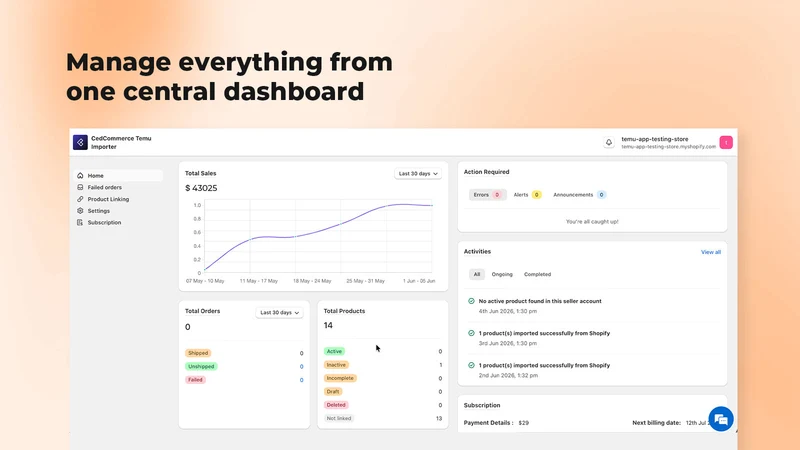Screen dimensions: 800x450
Task: Click 'No active product found in this seller account'
Action: point(540,301)
